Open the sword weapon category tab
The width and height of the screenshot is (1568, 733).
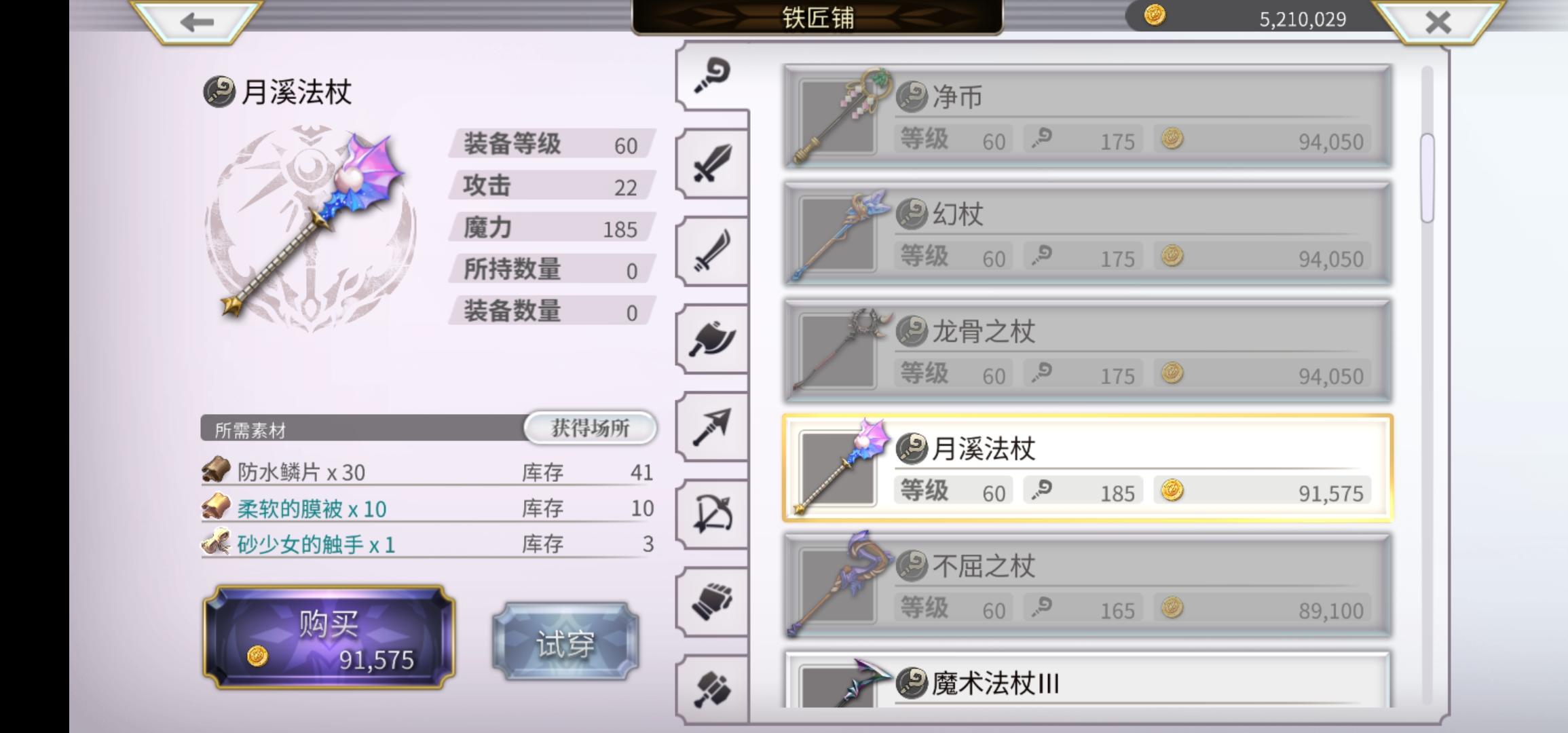pos(712,164)
